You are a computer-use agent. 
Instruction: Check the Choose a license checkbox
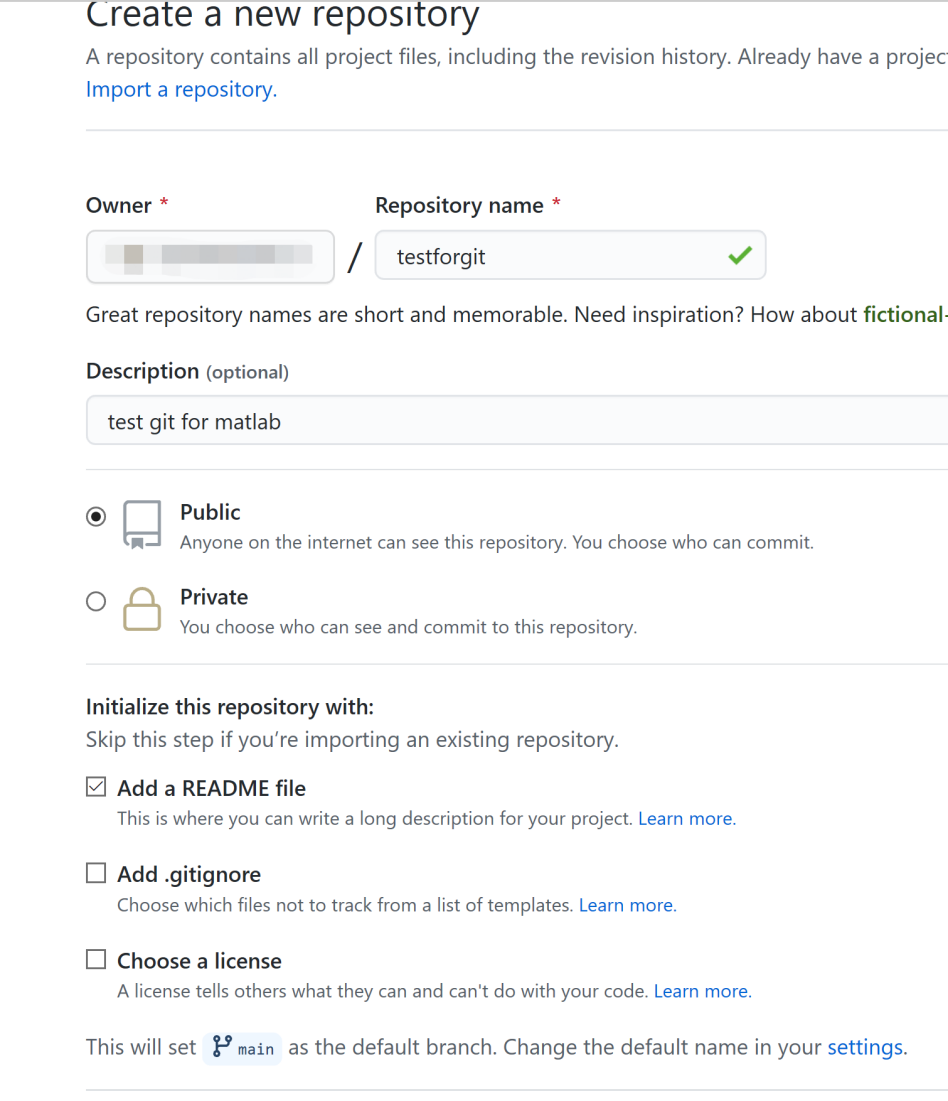coord(96,960)
